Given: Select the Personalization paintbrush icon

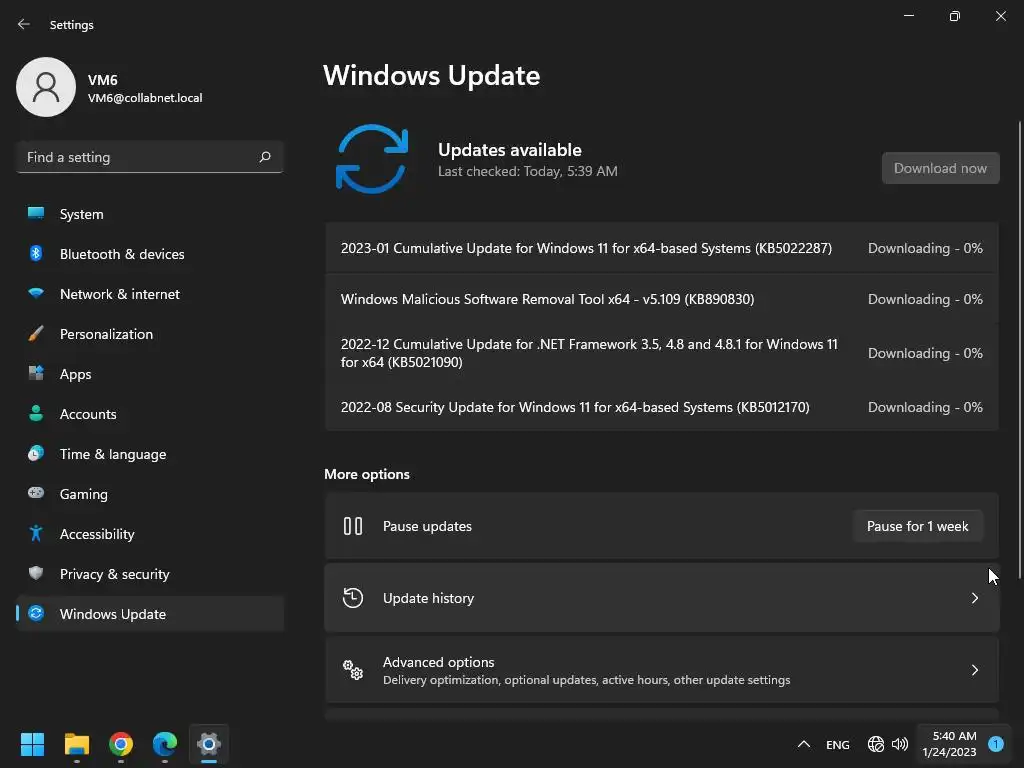Looking at the screenshot, I should [36, 334].
